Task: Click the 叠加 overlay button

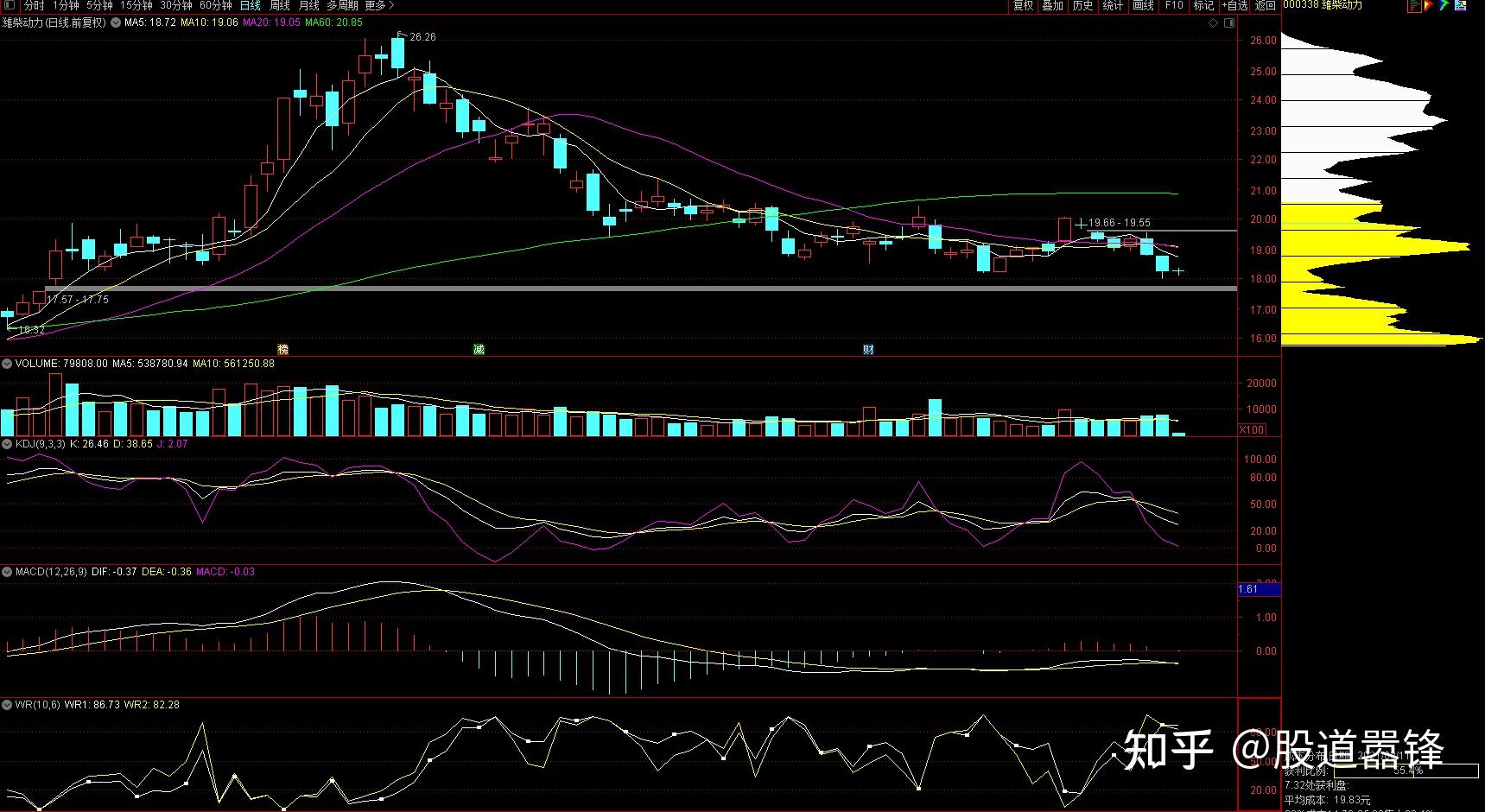Action: coord(1053,5)
